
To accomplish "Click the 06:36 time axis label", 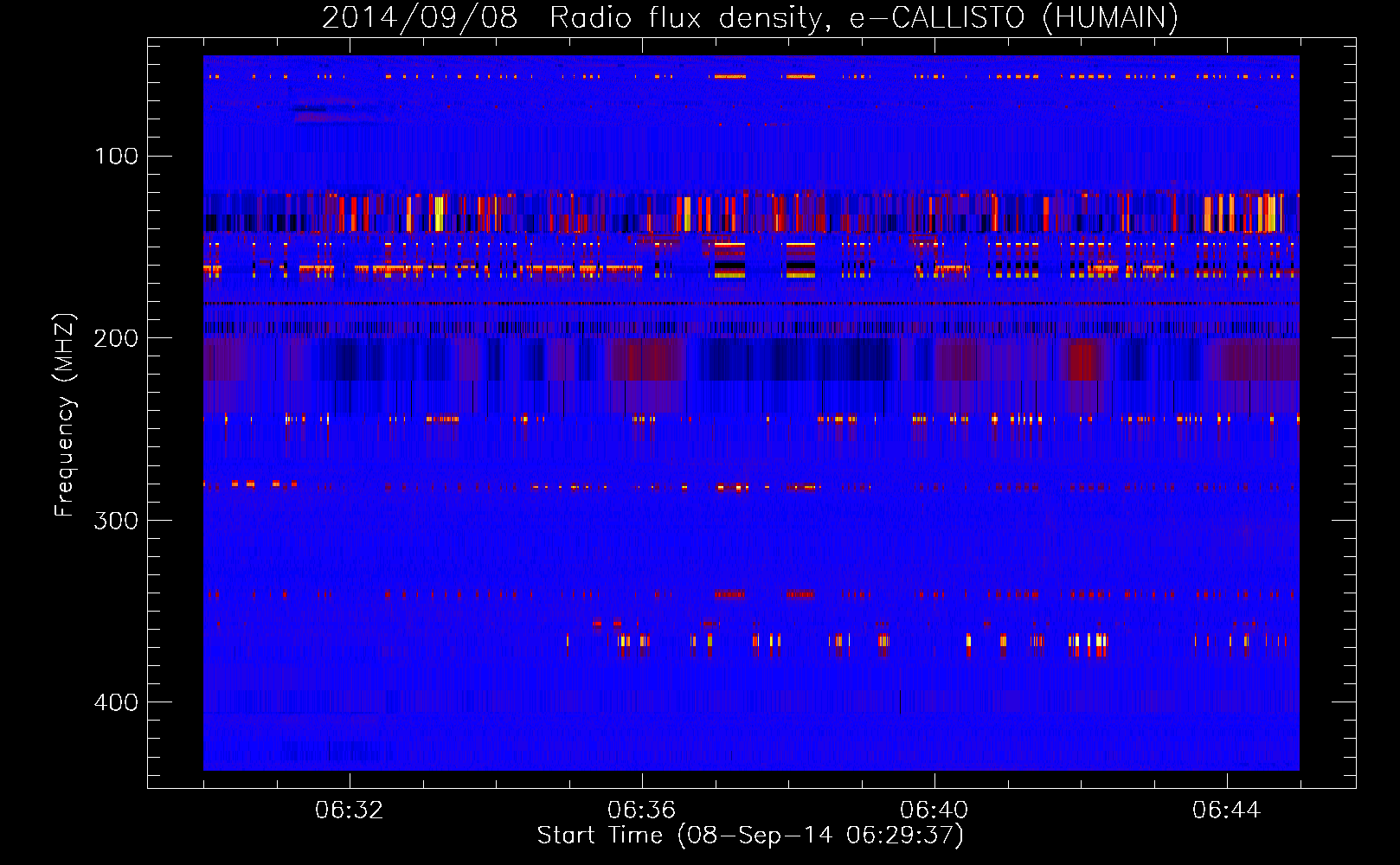I will (642, 811).
